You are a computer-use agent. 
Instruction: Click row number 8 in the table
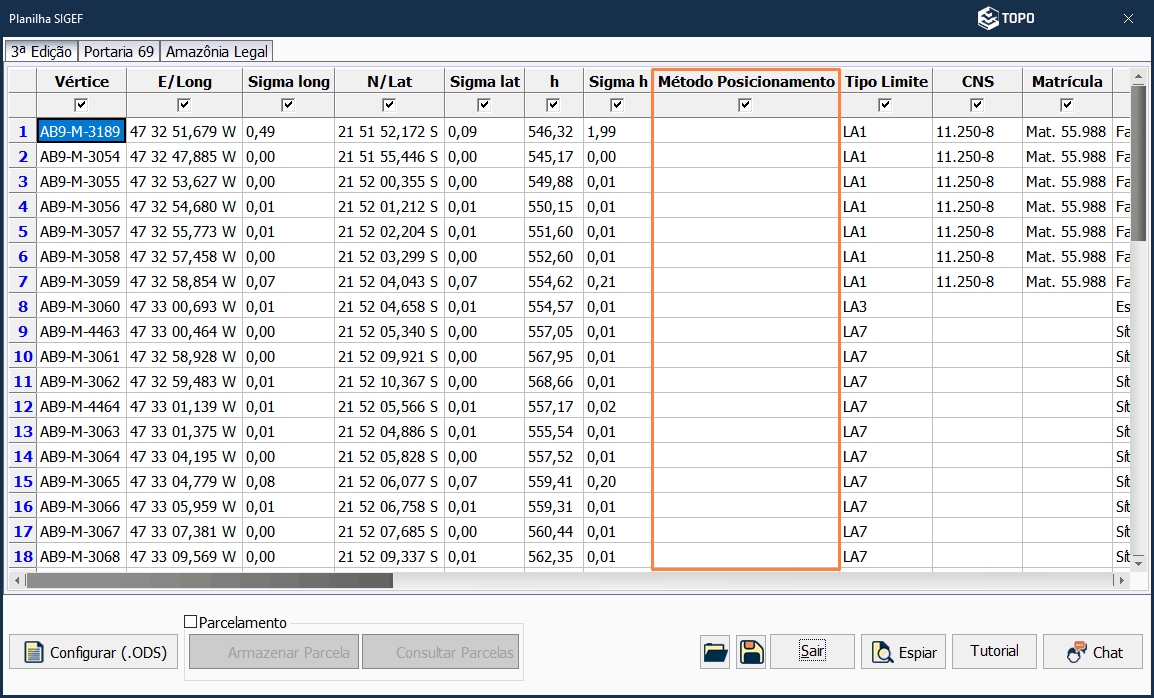click(x=21, y=306)
